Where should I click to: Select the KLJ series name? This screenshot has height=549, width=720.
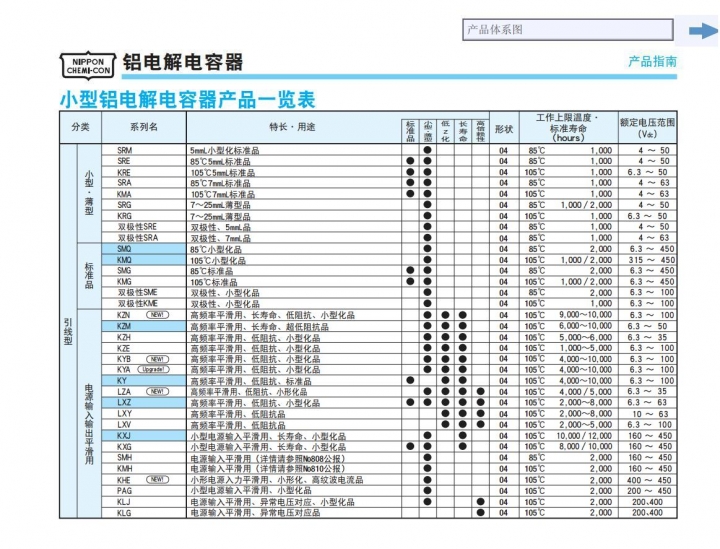124,502
